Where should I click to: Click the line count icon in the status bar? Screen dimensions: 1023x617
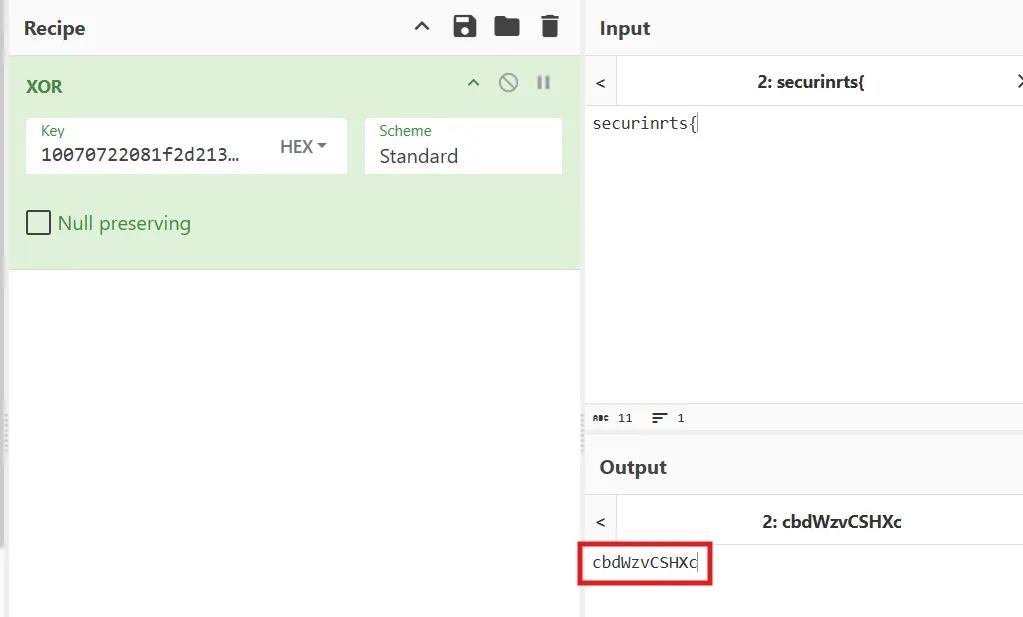(662, 418)
